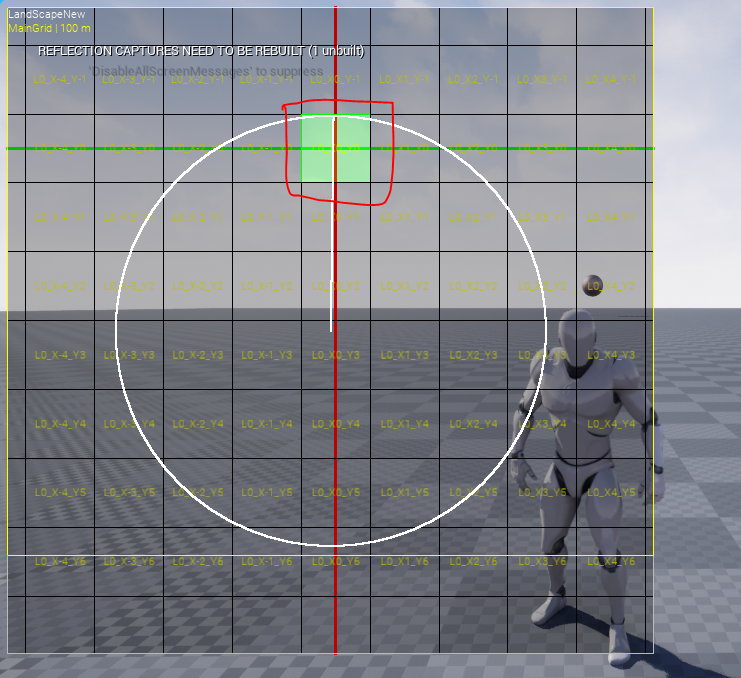Image resolution: width=741 pixels, height=678 pixels.
Task: Click cell label L0_X0_Y3
Action: [x=336, y=355]
